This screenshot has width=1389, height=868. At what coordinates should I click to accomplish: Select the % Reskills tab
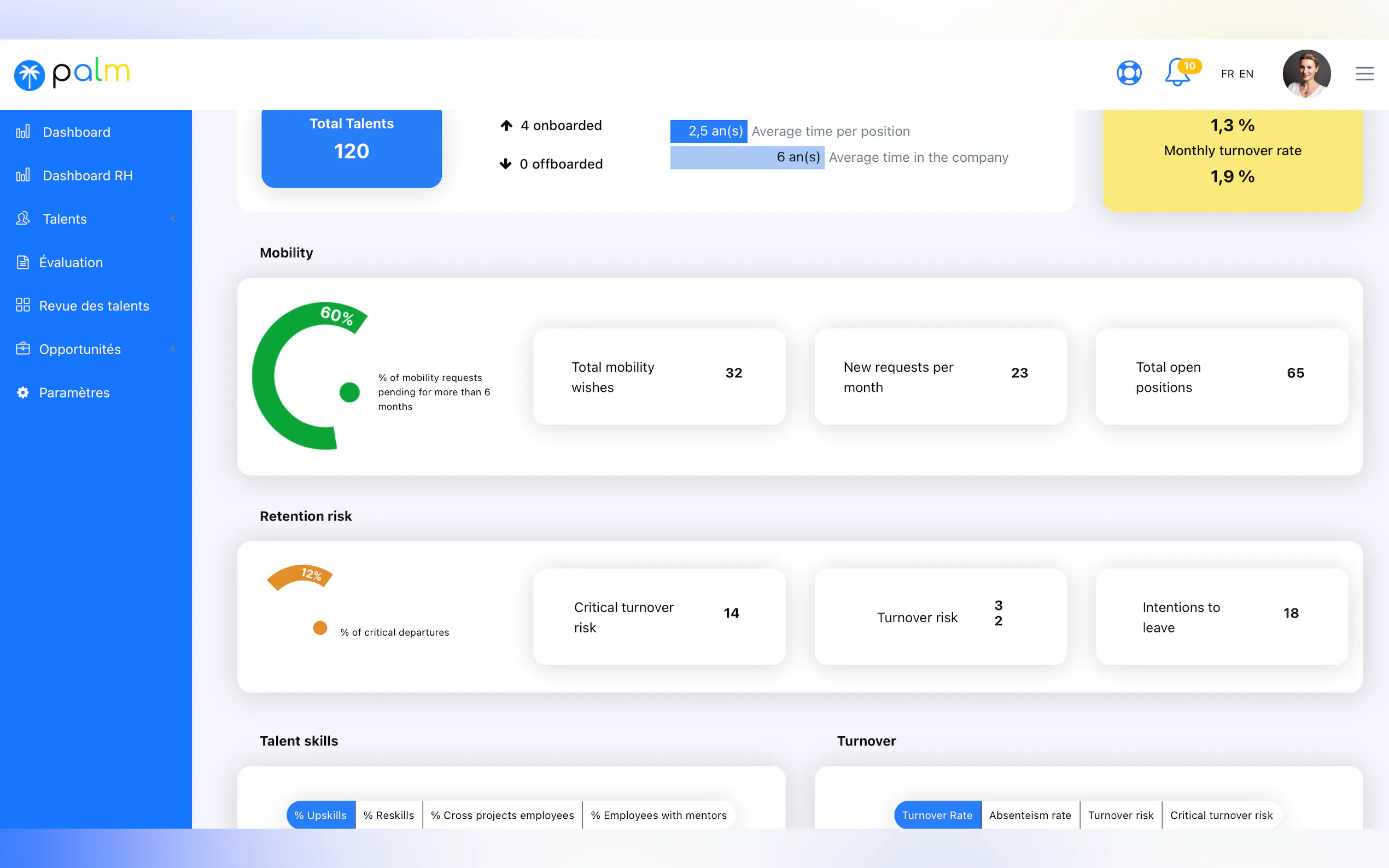click(388, 814)
